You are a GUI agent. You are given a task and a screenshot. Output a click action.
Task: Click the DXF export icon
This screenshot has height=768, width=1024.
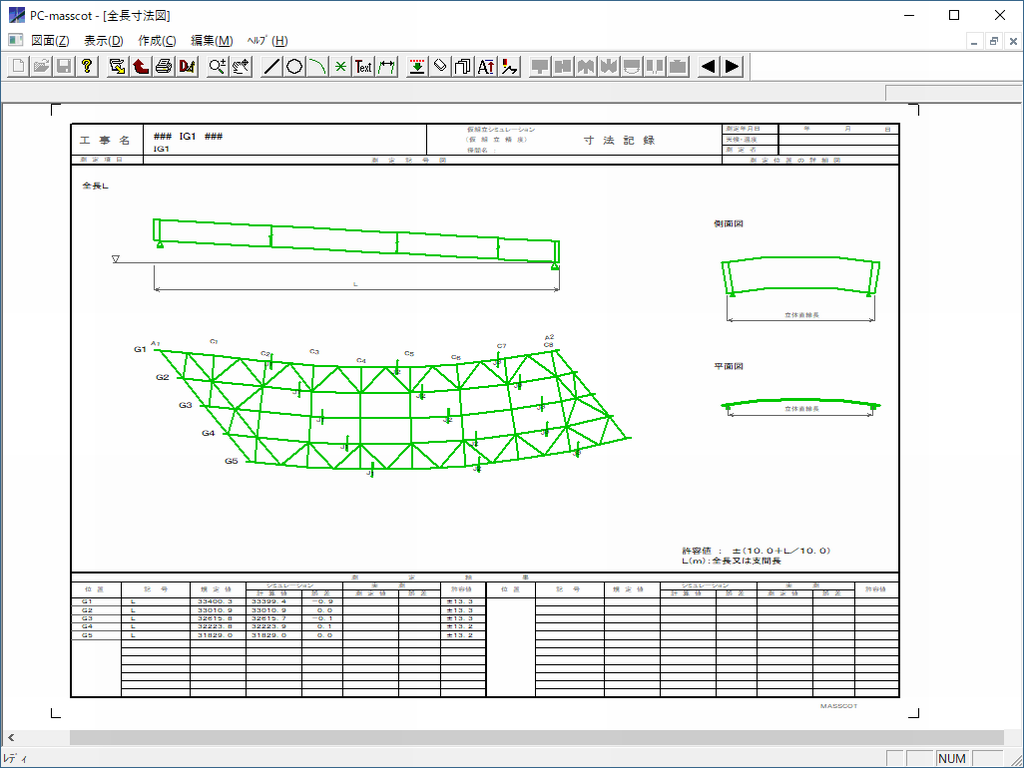(x=187, y=67)
